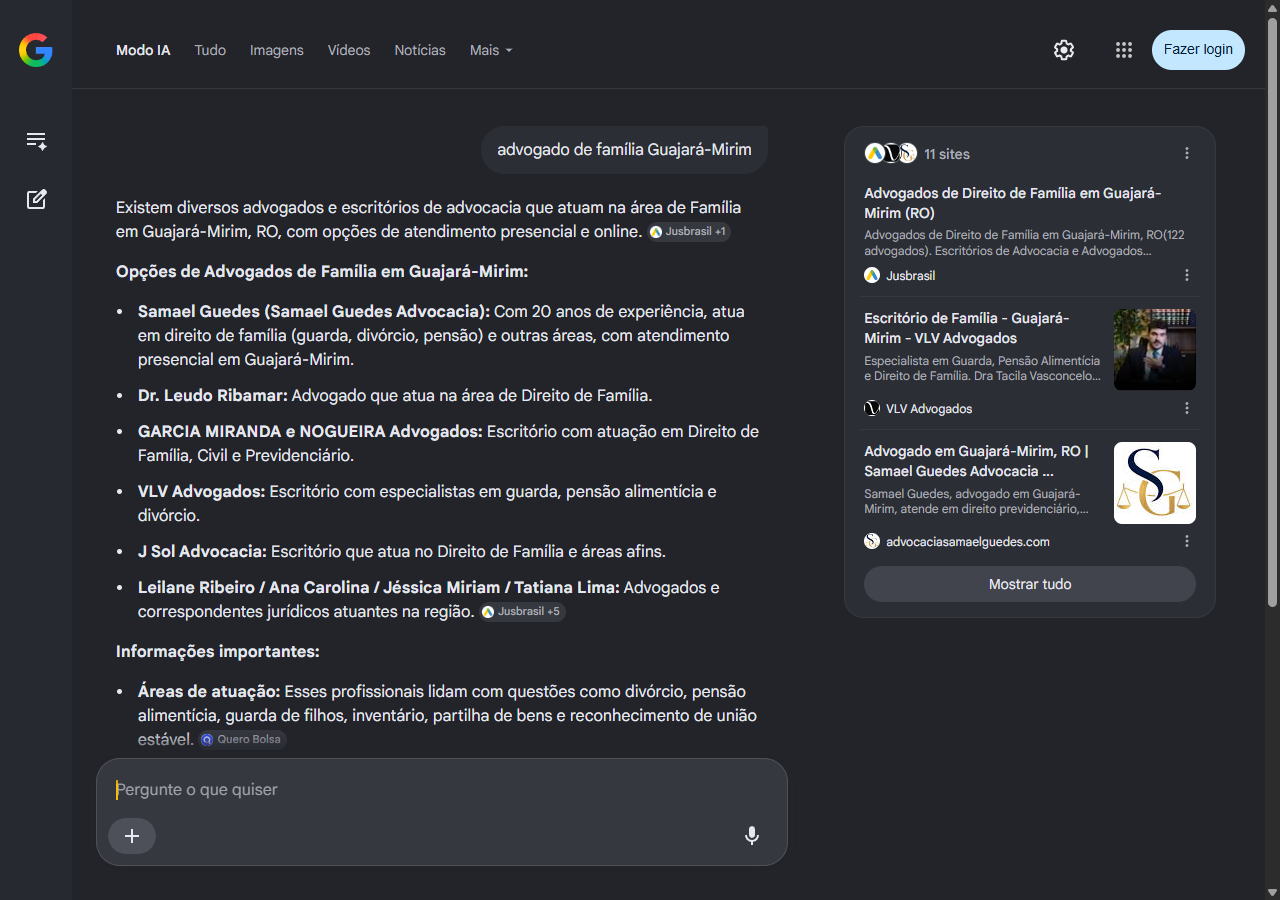
Task: Click the VLV Advogados favicon in the source row
Action: click(872, 408)
